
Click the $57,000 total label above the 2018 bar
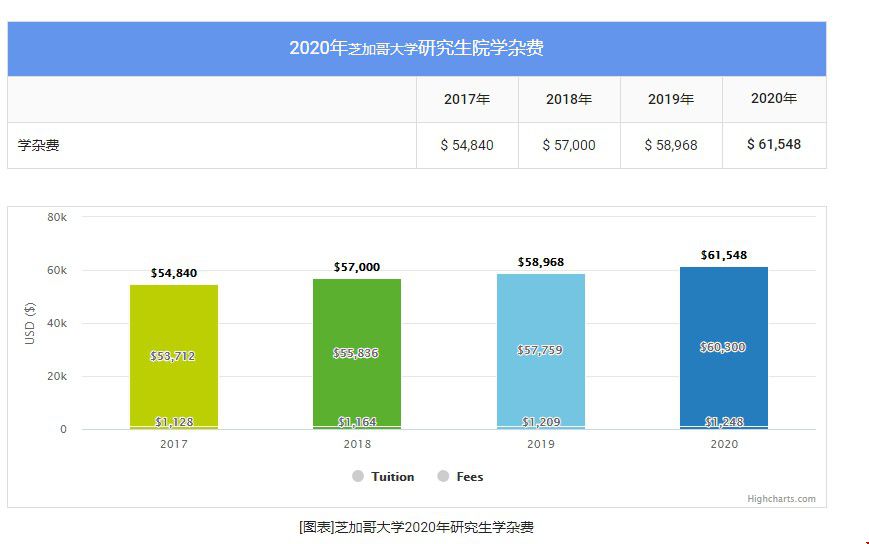(x=357, y=267)
